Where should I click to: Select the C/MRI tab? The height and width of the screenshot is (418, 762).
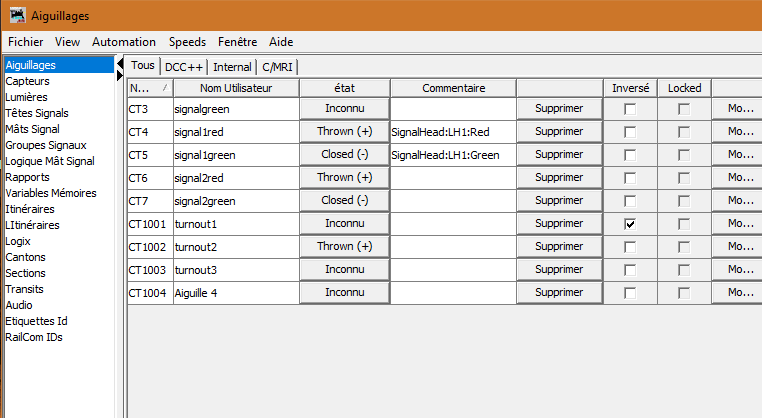[x=278, y=67]
